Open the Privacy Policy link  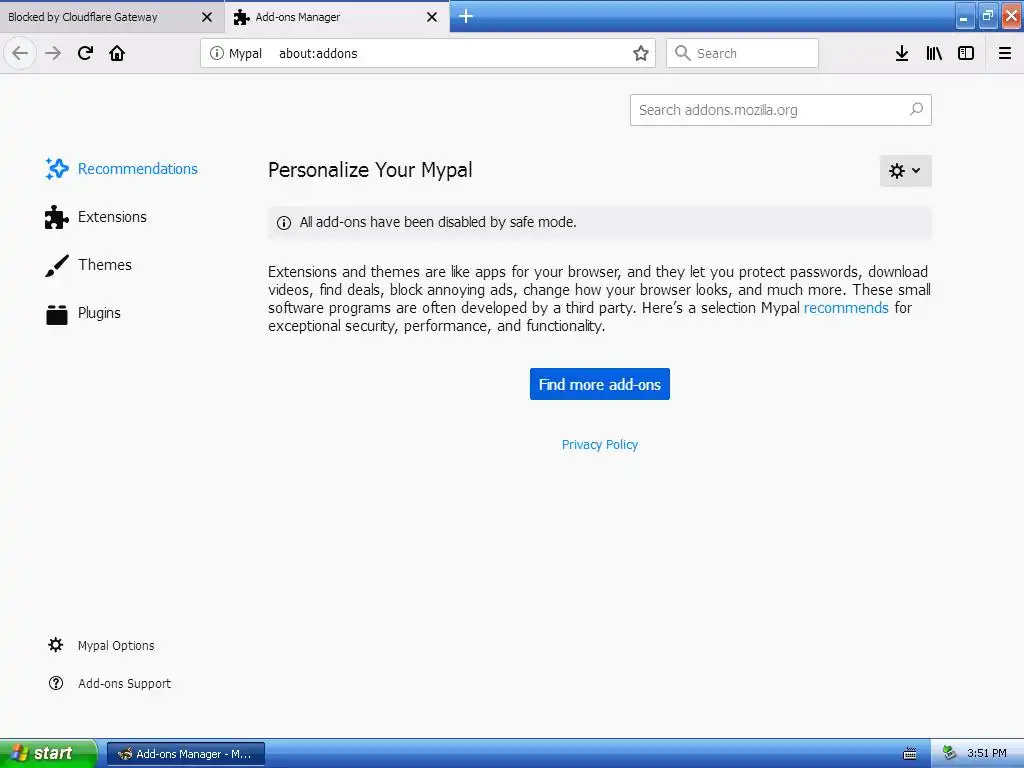click(x=600, y=445)
